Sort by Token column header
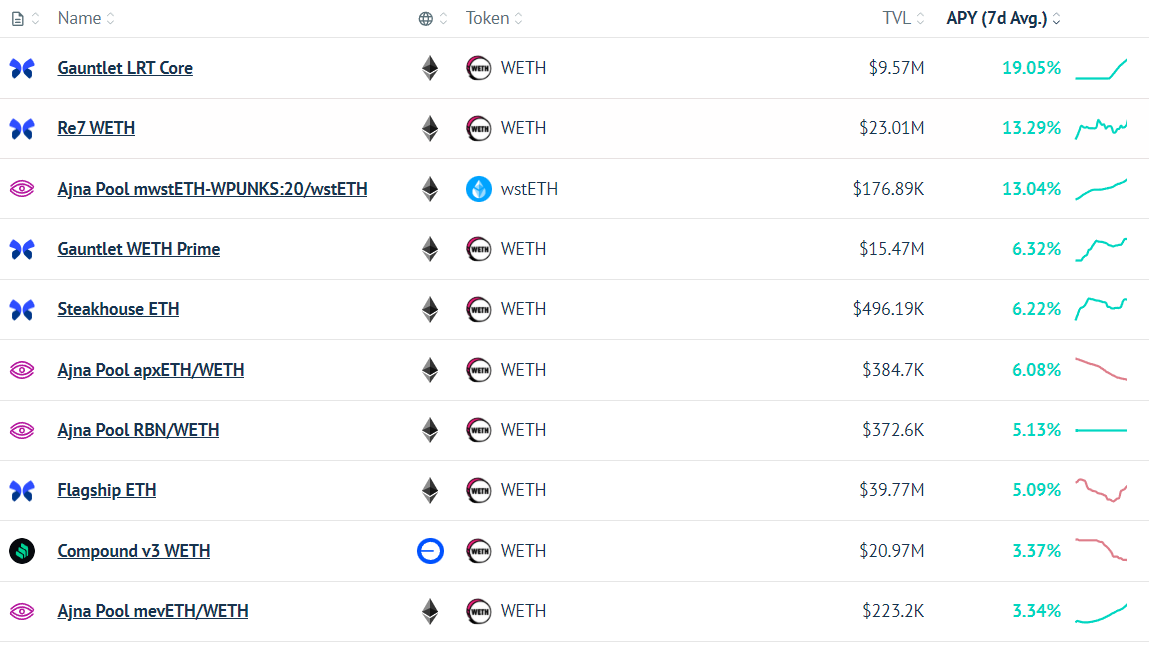Image resolution: width=1149 pixels, height=649 pixels. coord(494,18)
